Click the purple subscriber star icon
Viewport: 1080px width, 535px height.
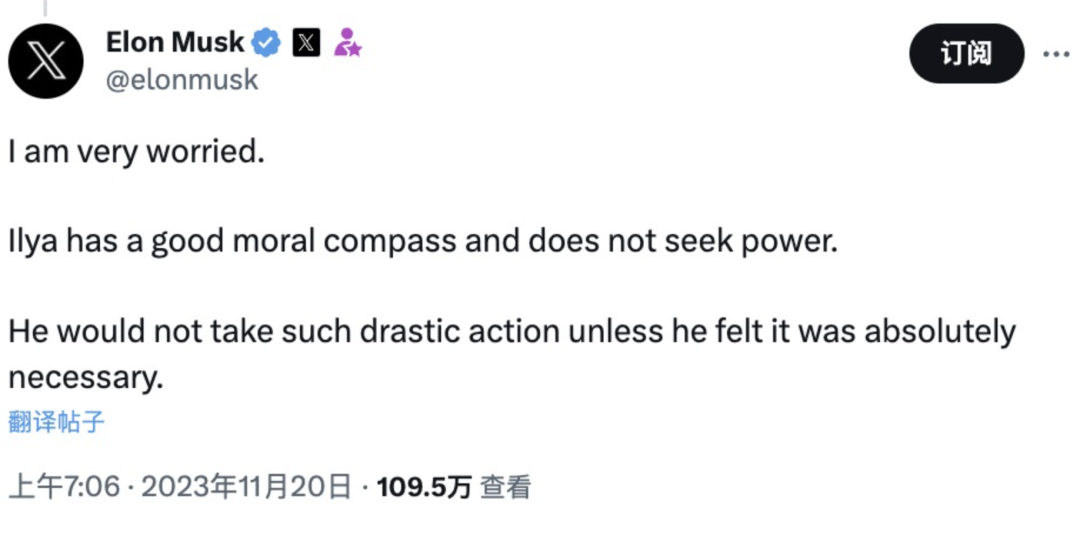pyautogui.click(x=347, y=43)
